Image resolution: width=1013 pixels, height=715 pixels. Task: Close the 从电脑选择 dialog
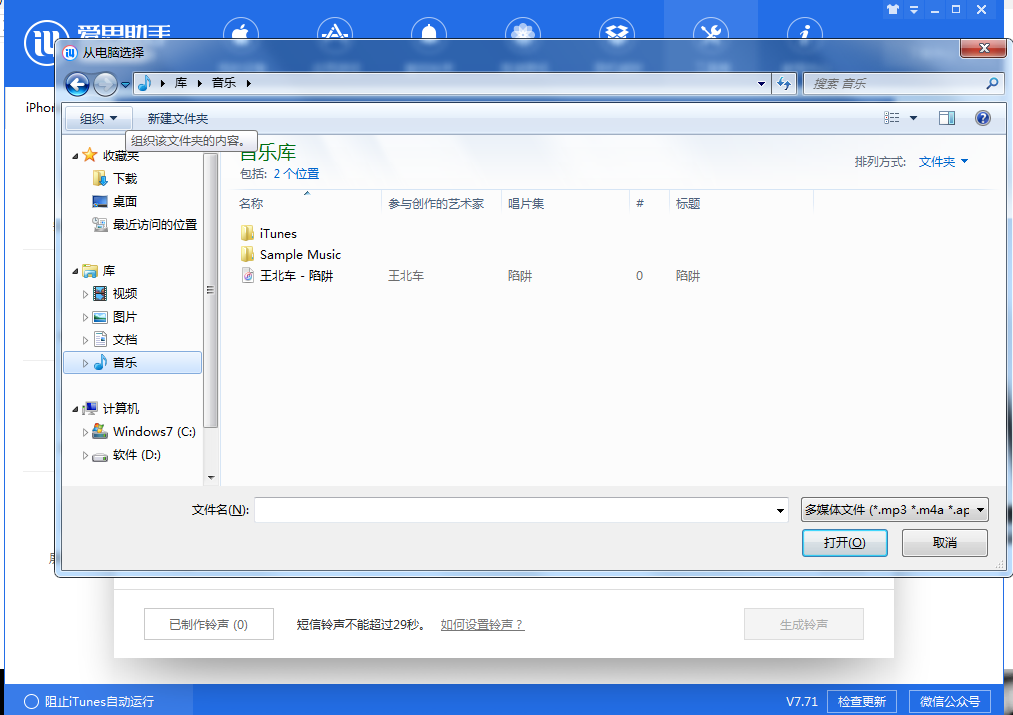click(984, 48)
